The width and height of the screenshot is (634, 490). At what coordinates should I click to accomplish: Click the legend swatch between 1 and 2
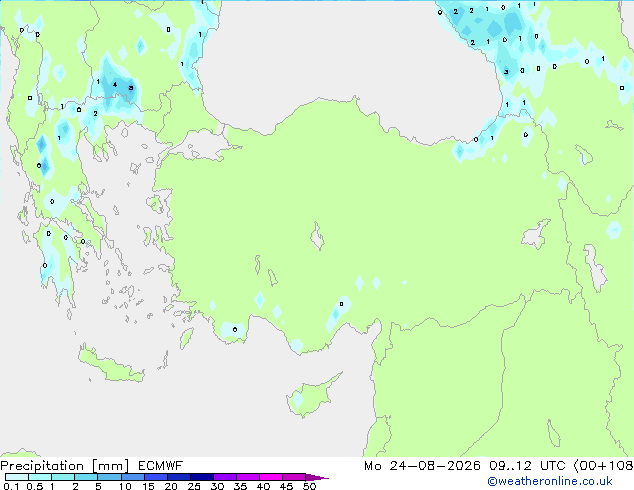point(63,477)
